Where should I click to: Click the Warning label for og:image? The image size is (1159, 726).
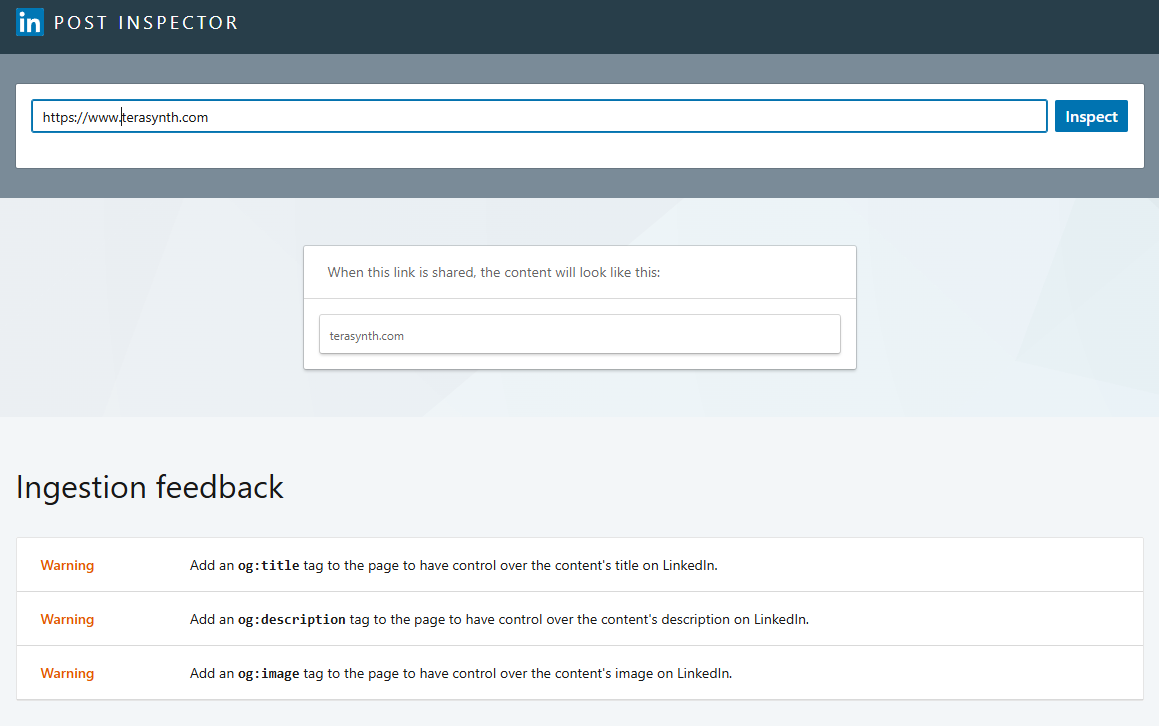[x=67, y=673]
